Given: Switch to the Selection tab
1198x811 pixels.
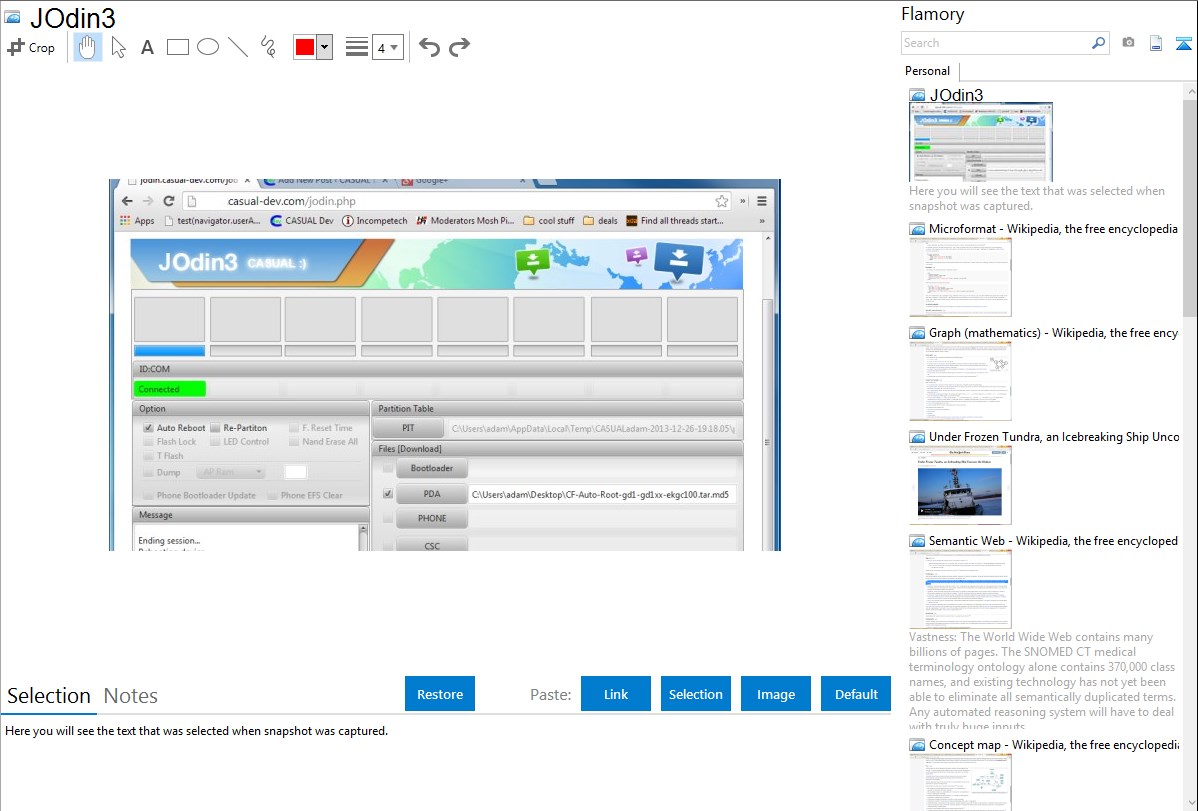Looking at the screenshot, I should tap(49, 696).
